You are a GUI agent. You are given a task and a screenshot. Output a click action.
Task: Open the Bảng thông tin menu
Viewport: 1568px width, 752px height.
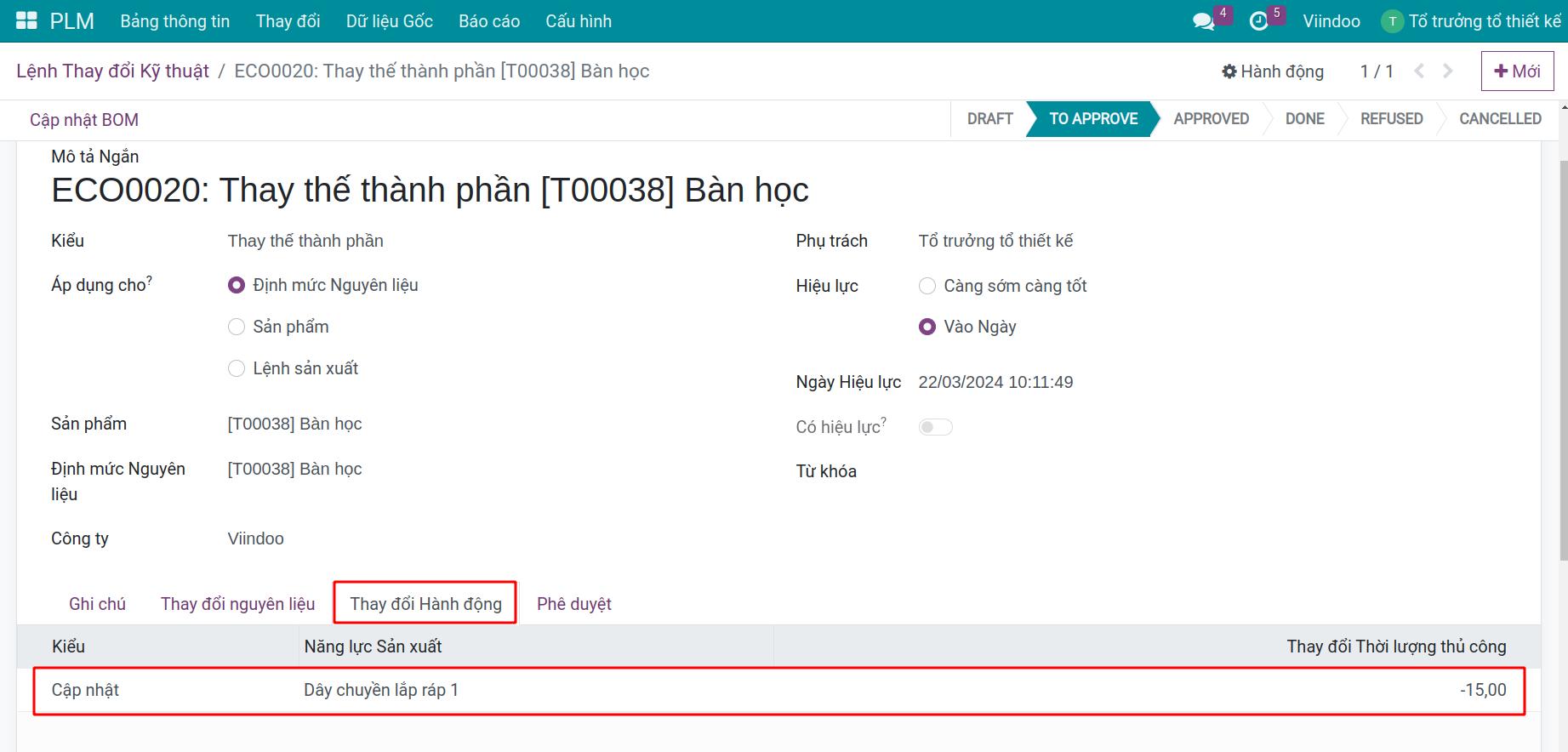point(175,21)
